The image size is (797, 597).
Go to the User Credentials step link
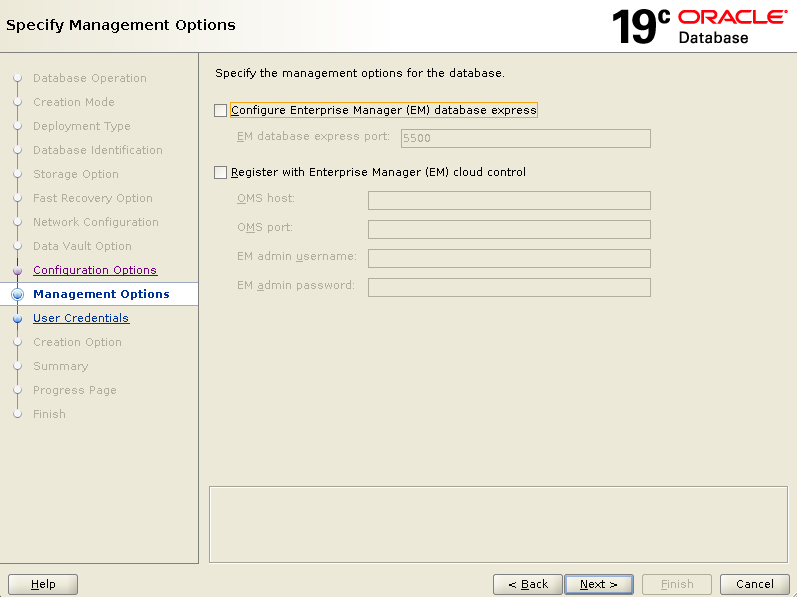[81, 318]
